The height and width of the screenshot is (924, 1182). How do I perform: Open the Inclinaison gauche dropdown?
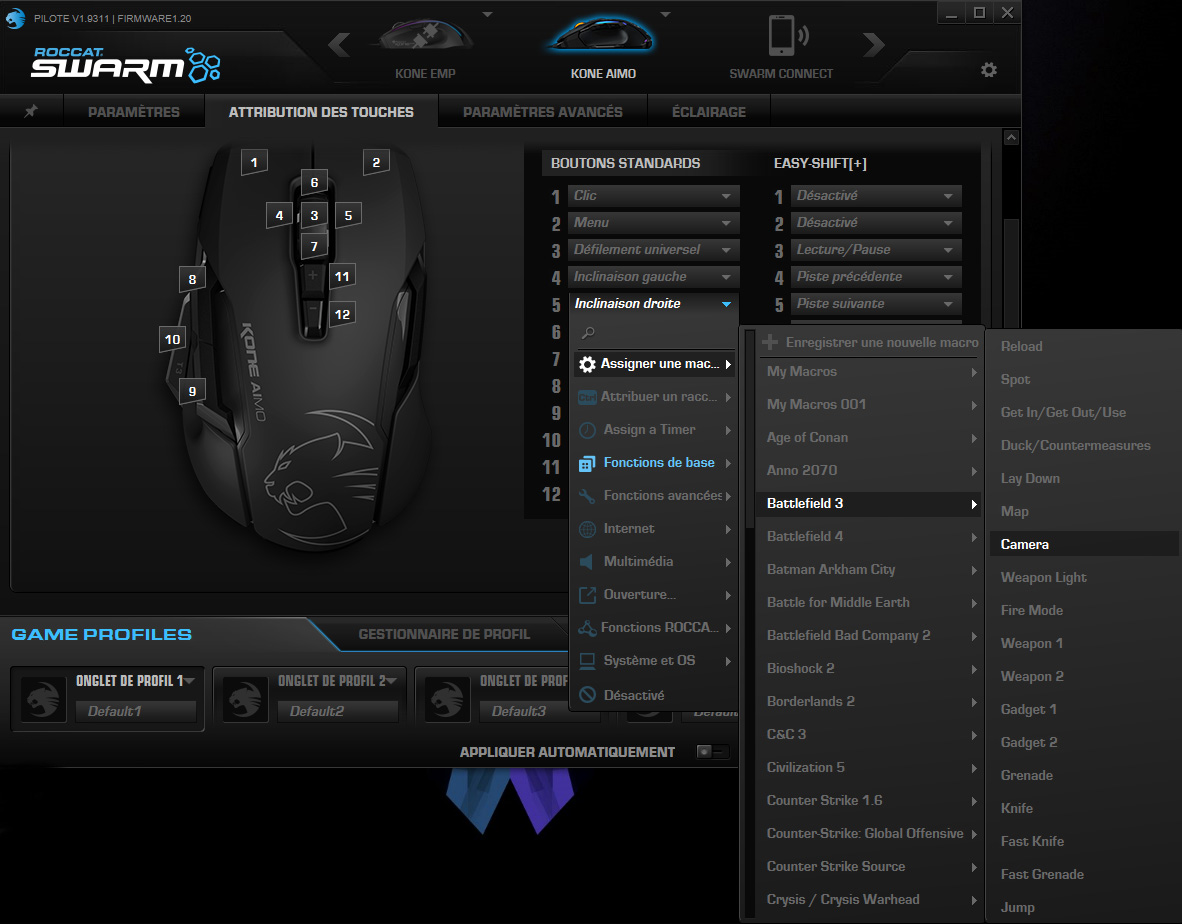tap(653, 277)
